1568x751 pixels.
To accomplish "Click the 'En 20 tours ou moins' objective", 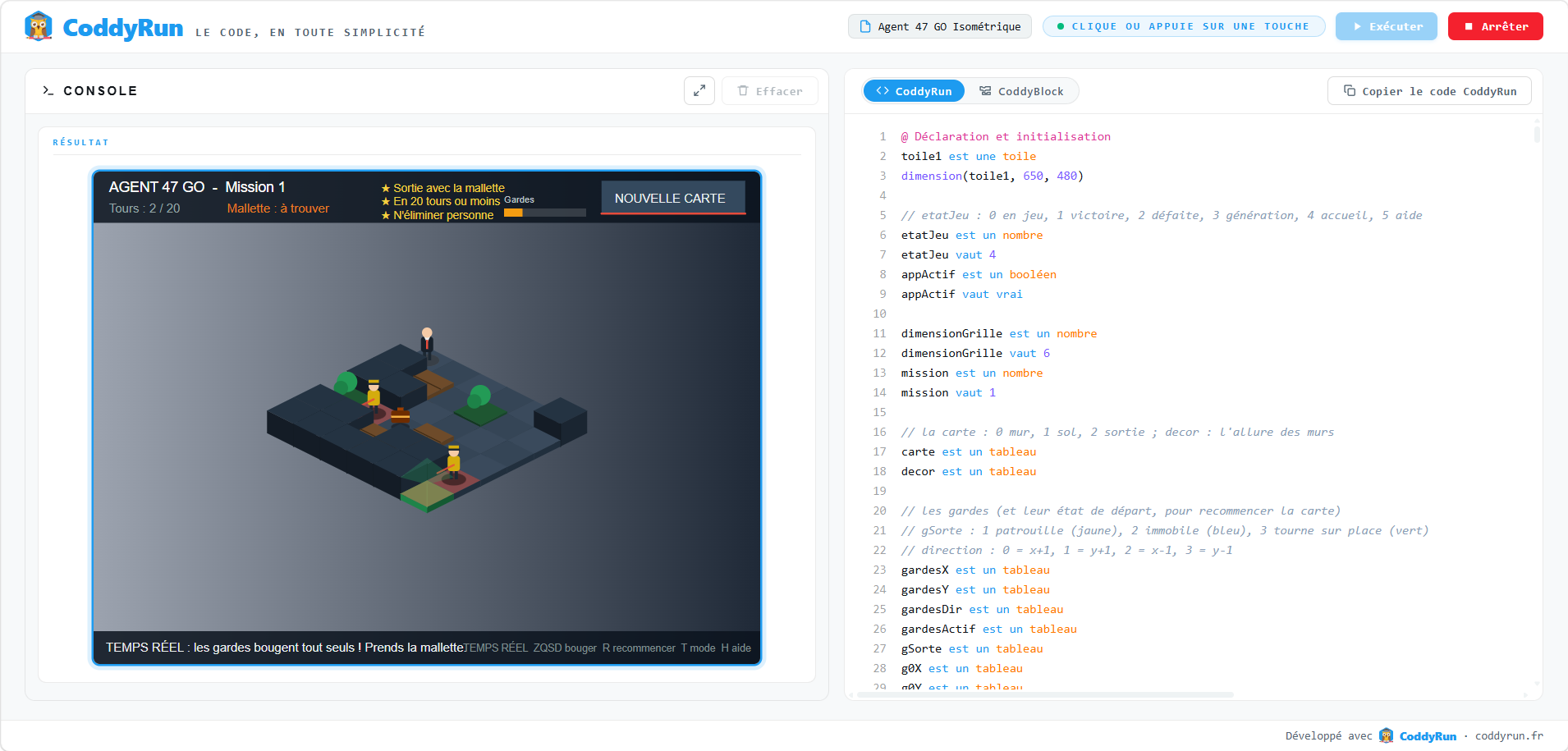I will 441,201.
